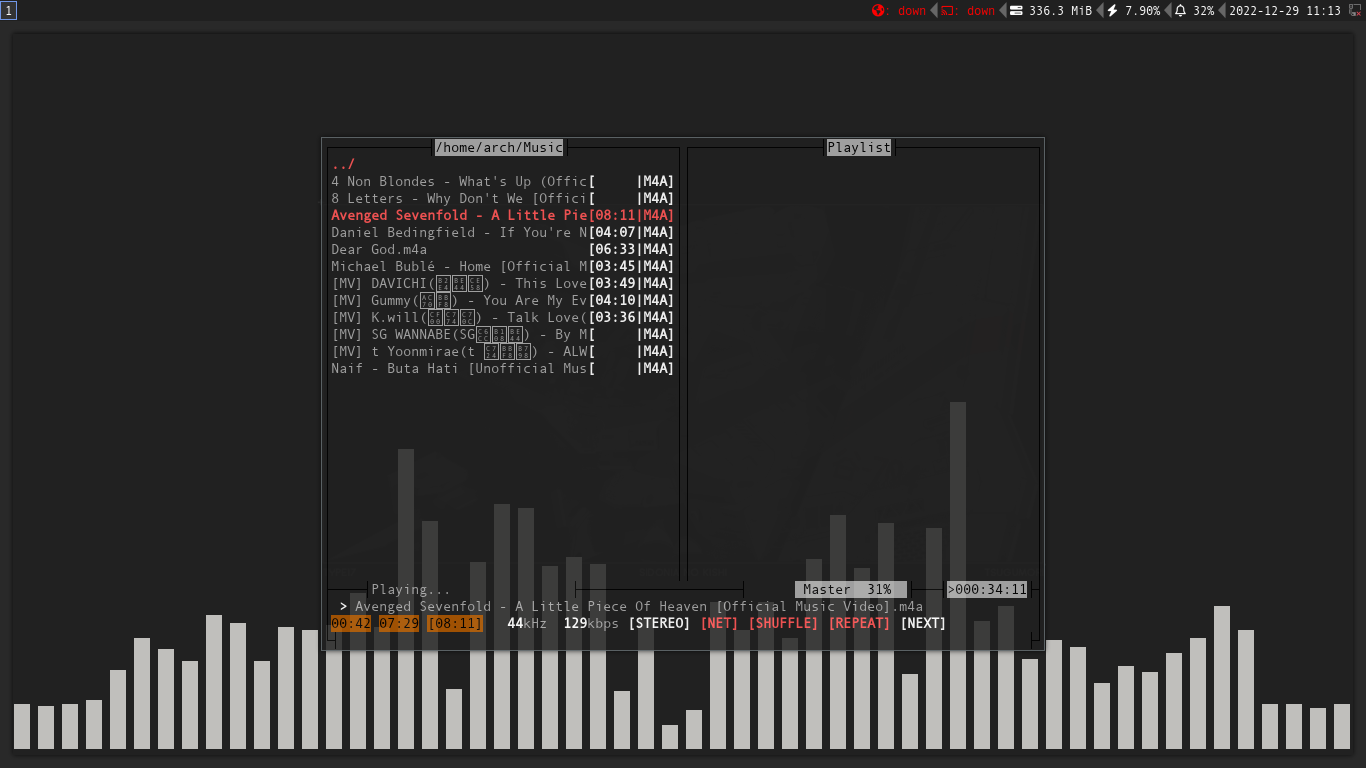Click the playing arrow next to current track
This screenshot has width=1366, height=768.
pyautogui.click(x=343, y=606)
